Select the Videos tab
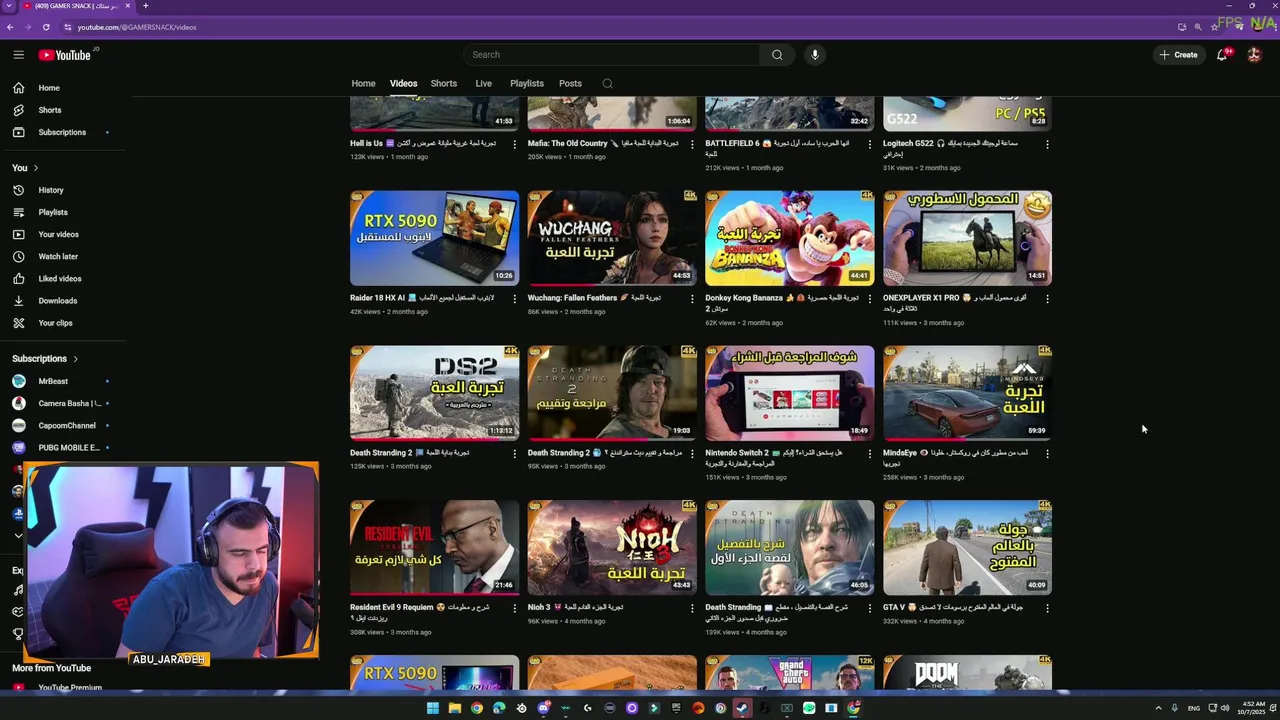Image resolution: width=1280 pixels, height=720 pixels. (403, 84)
